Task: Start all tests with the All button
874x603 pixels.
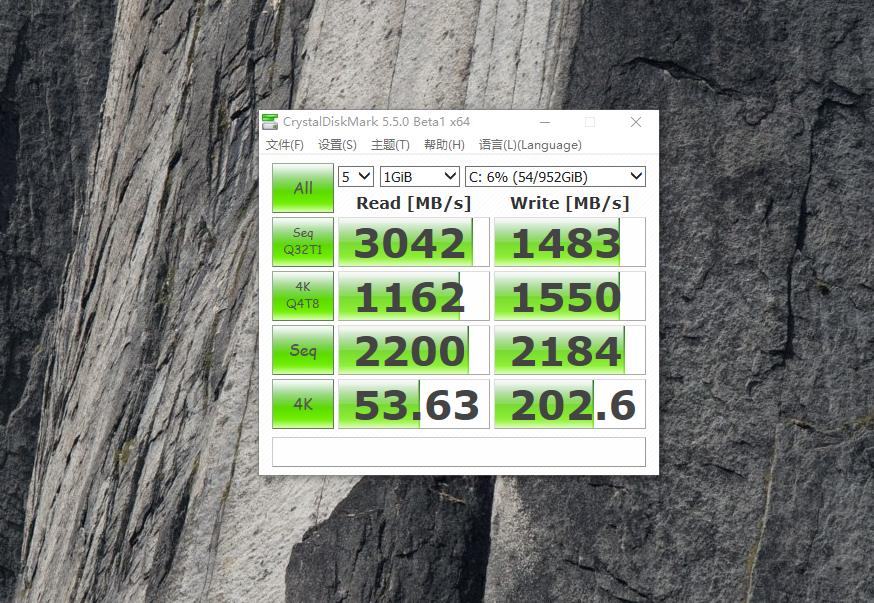Action: pyautogui.click(x=302, y=186)
